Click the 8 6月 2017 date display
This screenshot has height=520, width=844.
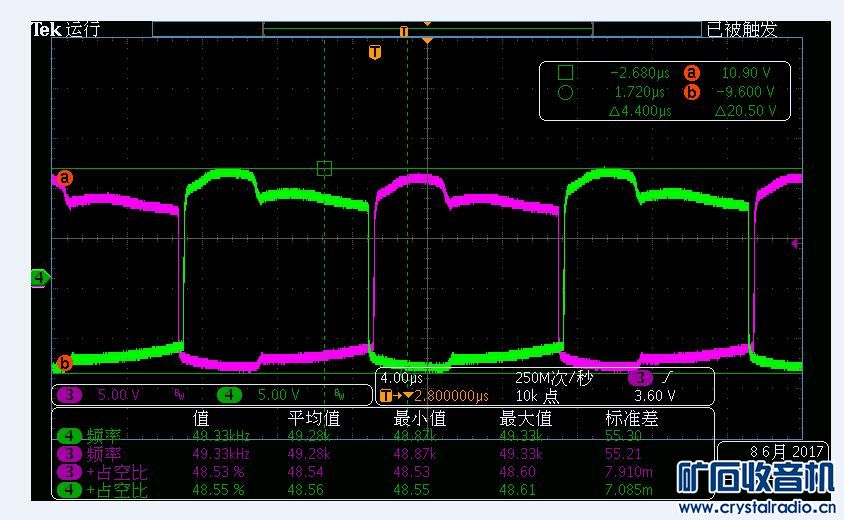tap(786, 452)
